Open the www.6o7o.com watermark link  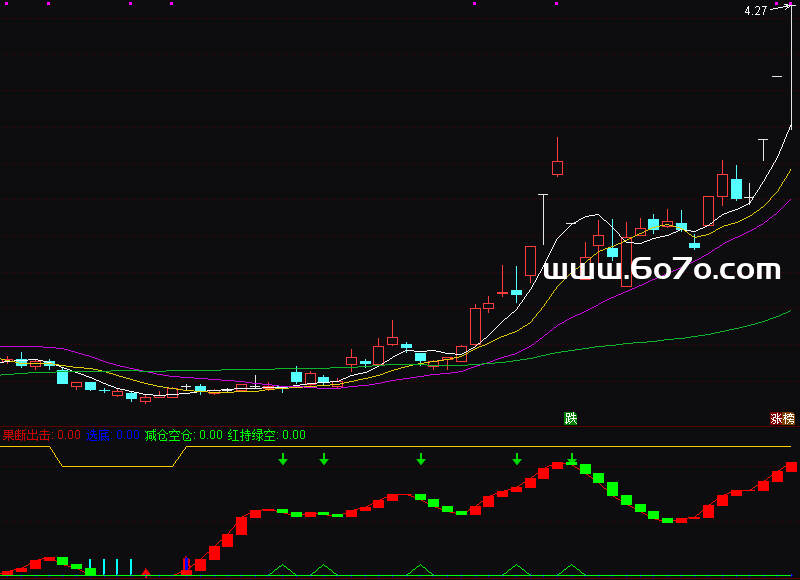pos(661,269)
